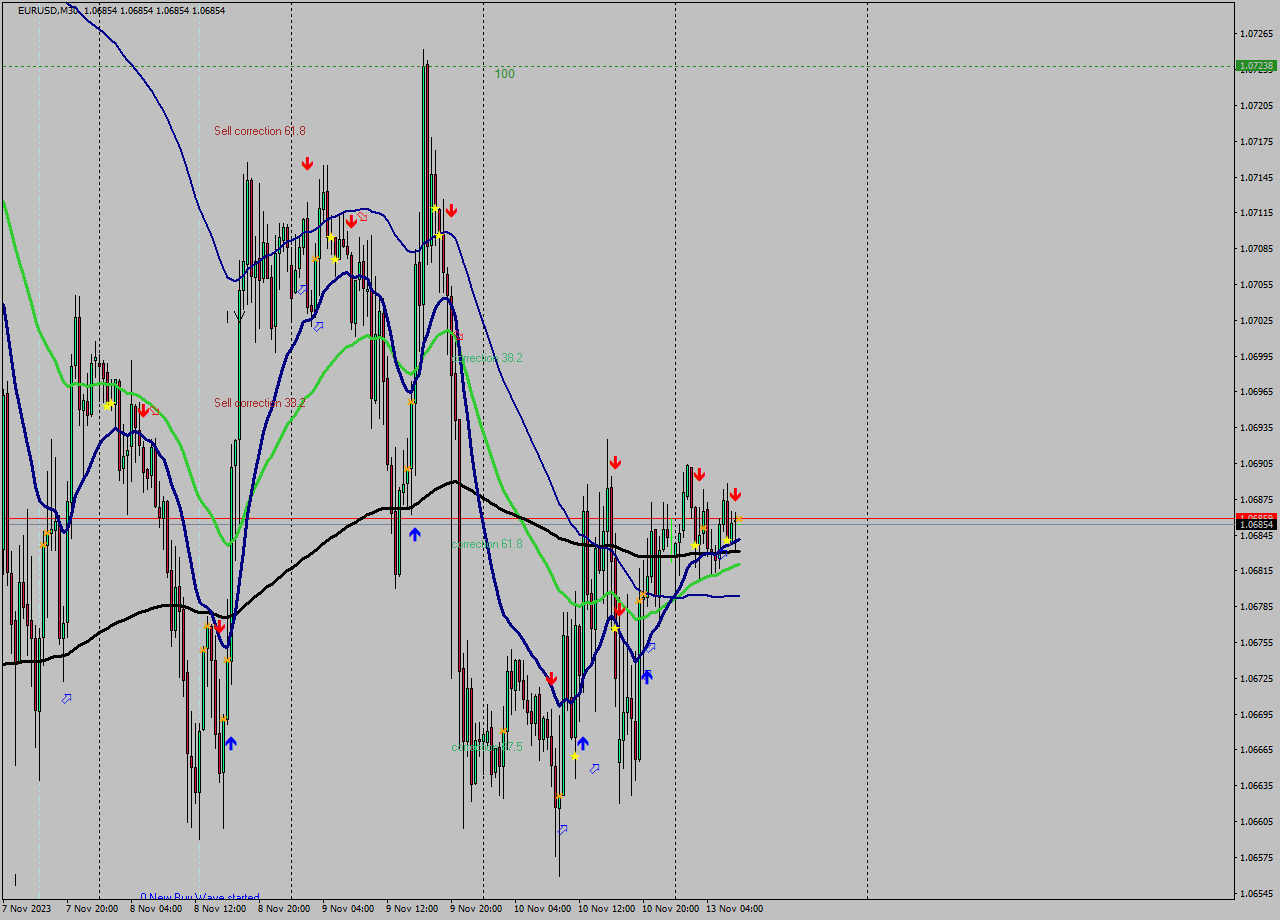Select the red arrow beside Sell correction 38.2

pyautogui.click(x=143, y=410)
